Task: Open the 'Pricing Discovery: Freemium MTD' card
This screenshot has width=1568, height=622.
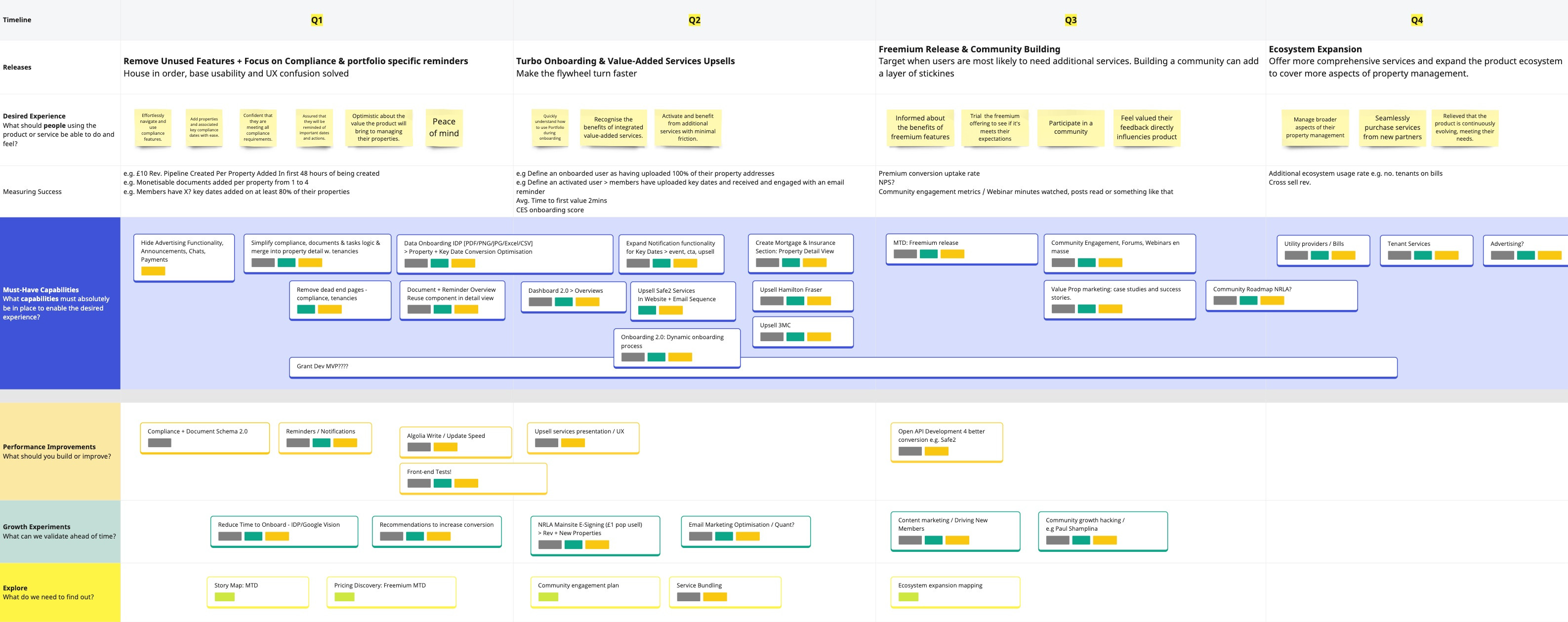Action: 391,592
